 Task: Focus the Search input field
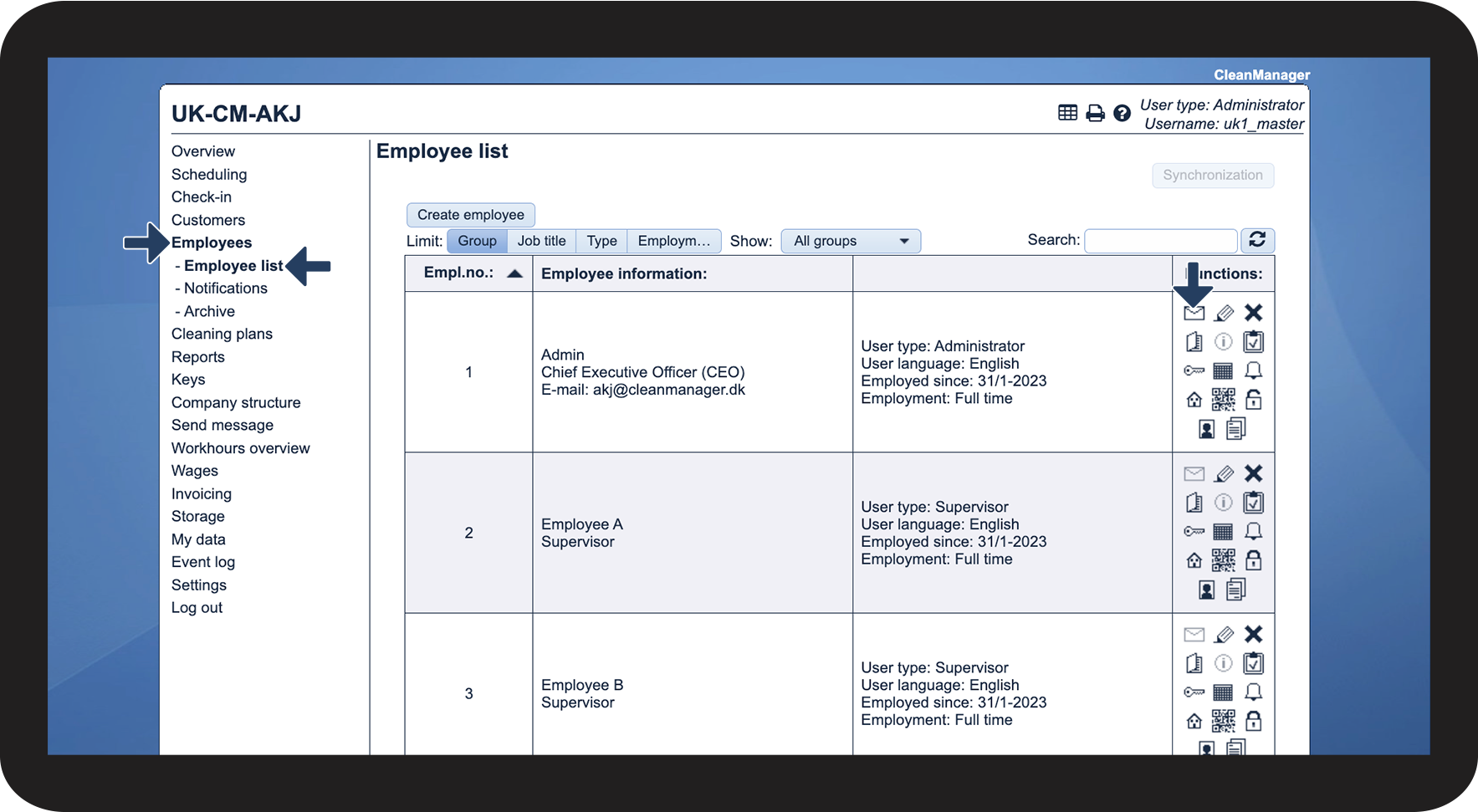[1161, 241]
